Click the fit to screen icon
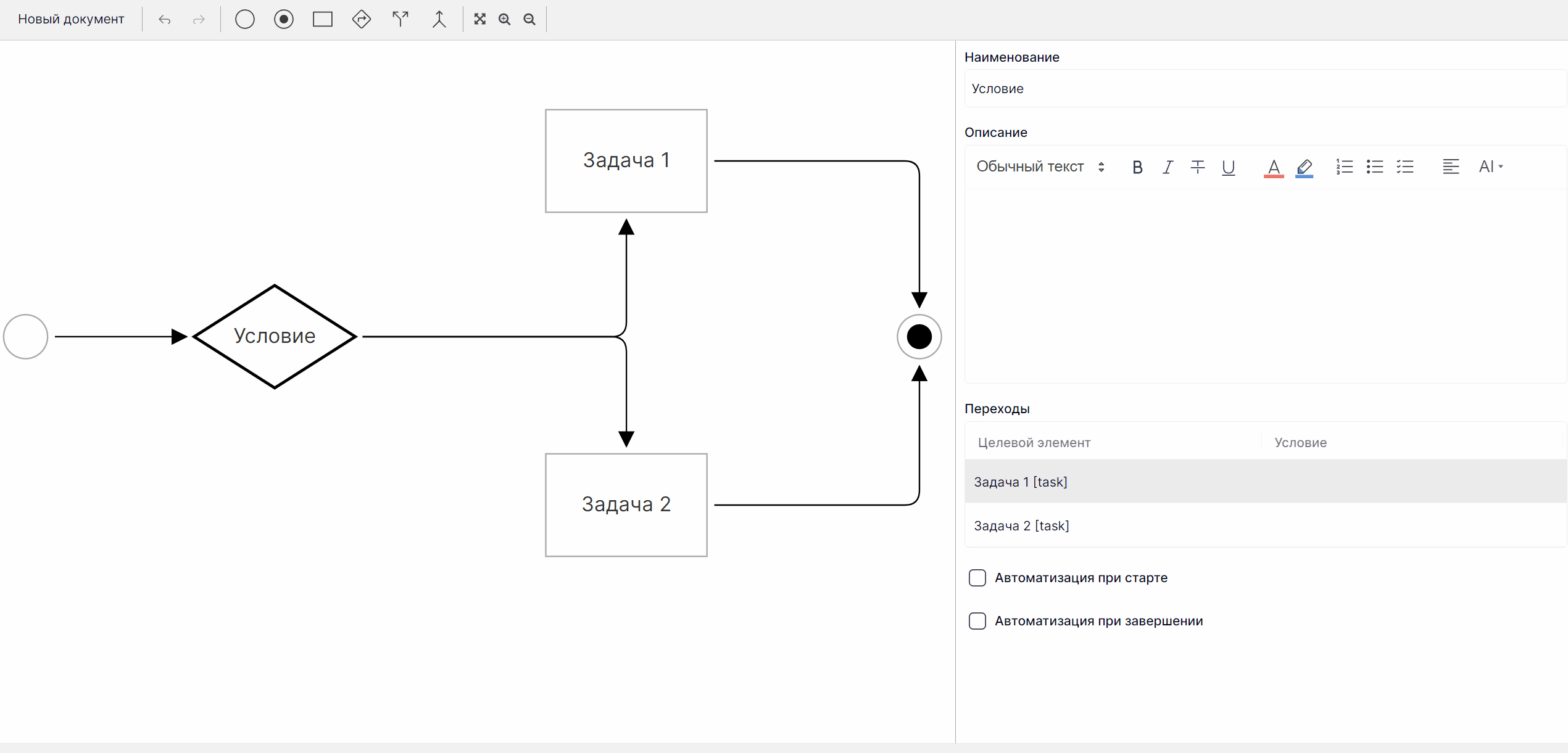This screenshot has height=753, width=1568. (x=479, y=20)
